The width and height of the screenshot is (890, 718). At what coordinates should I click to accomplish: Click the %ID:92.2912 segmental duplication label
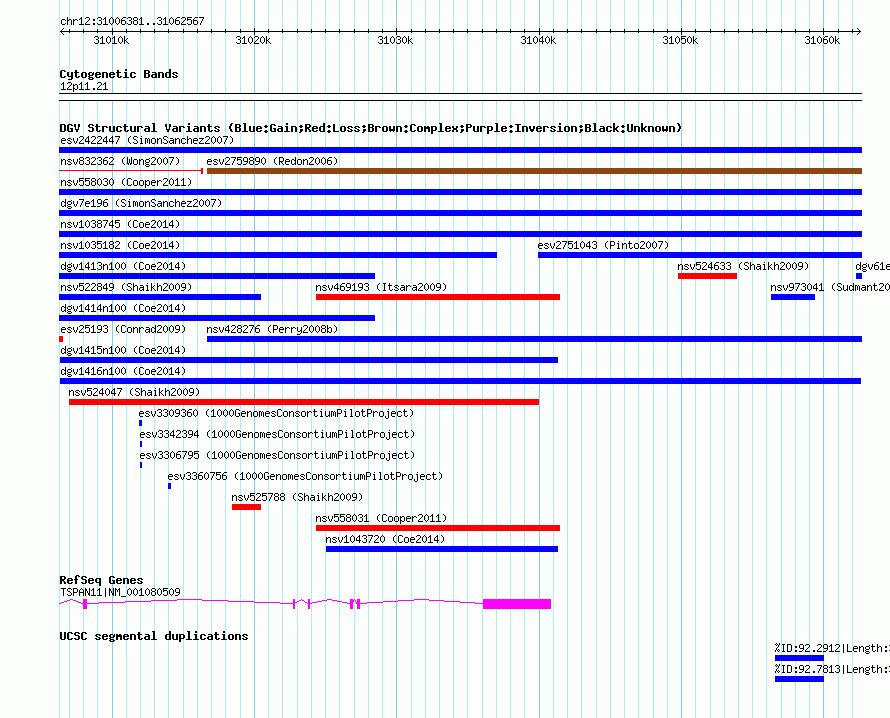[832, 648]
